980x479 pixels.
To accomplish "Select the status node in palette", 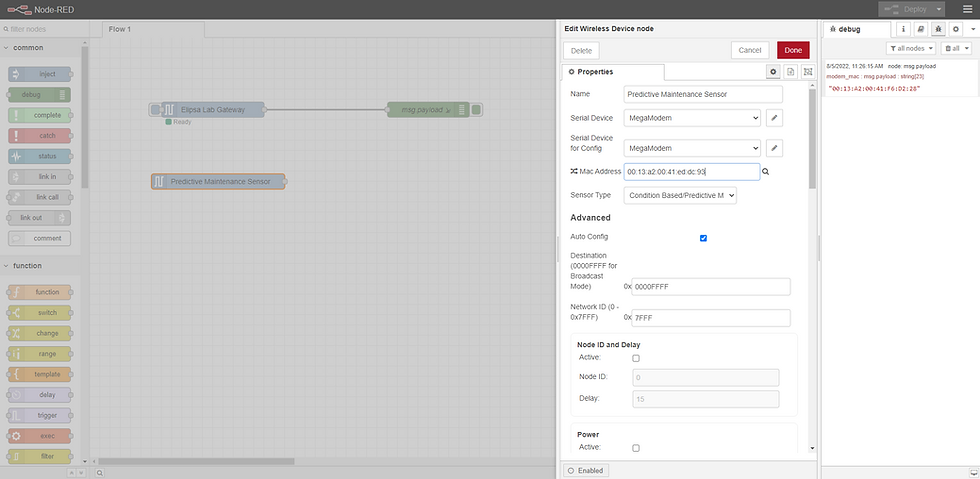I will point(39,156).
